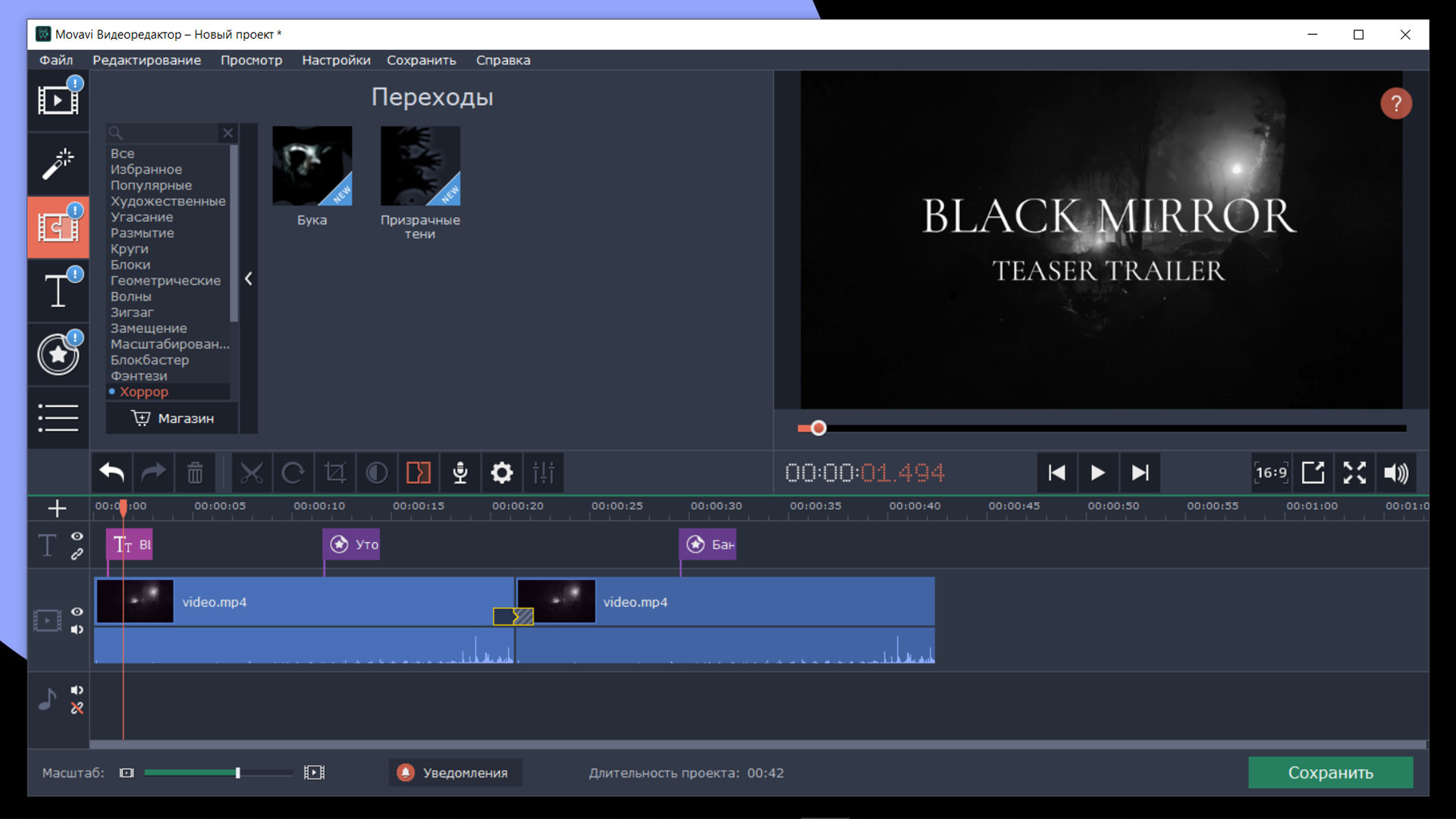Open the 16:9 aspect ratio dropdown
Viewport: 1456px width, 819px height.
pyautogui.click(x=1270, y=473)
